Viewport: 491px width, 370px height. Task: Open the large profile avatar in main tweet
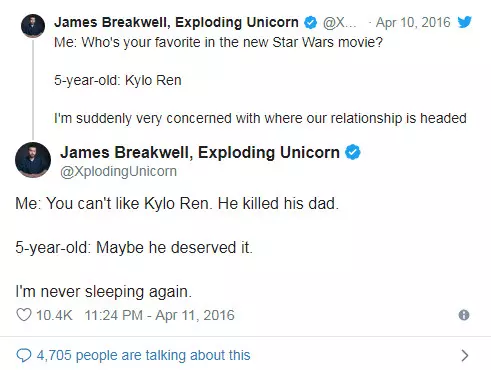pyautogui.click(x=33, y=160)
